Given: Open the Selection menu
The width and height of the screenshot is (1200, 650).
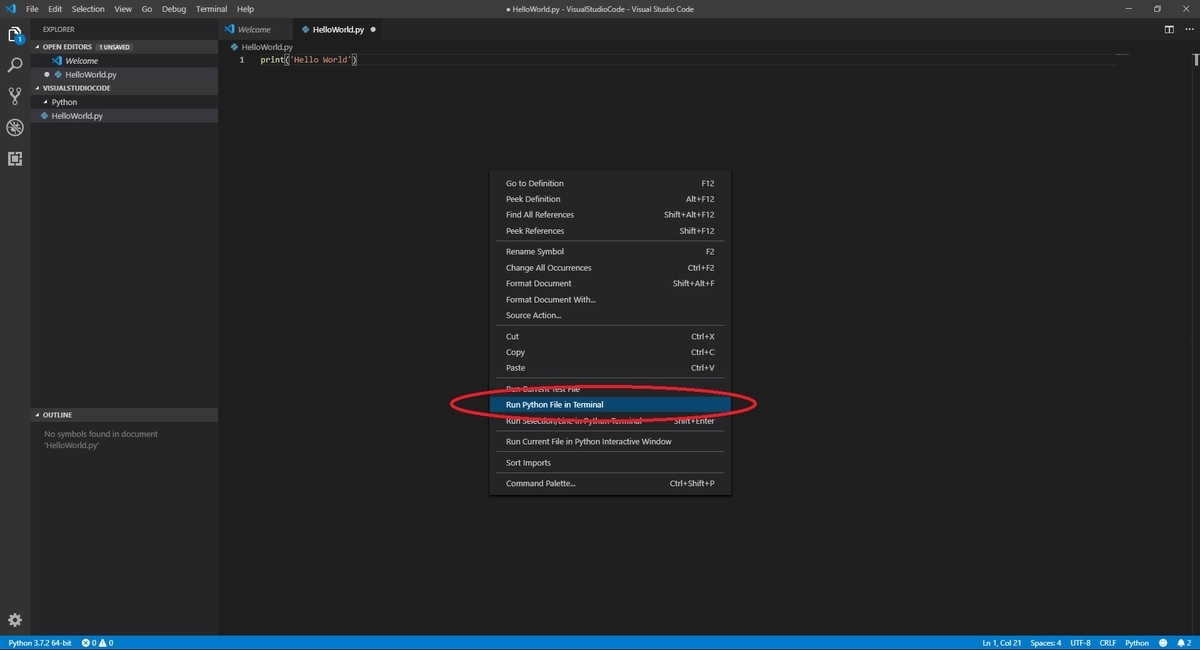Looking at the screenshot, I should click(x=88, y=9).
